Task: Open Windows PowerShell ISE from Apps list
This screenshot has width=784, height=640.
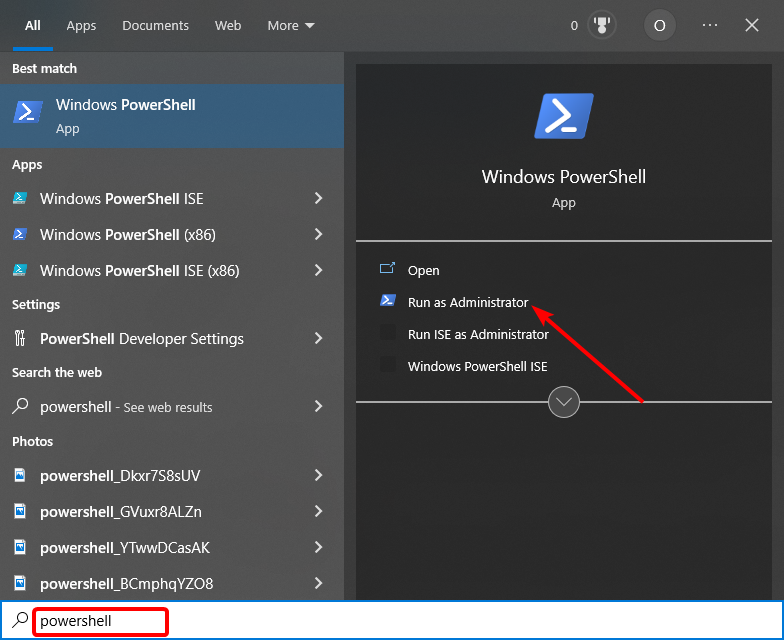Action: pos(172,198)
